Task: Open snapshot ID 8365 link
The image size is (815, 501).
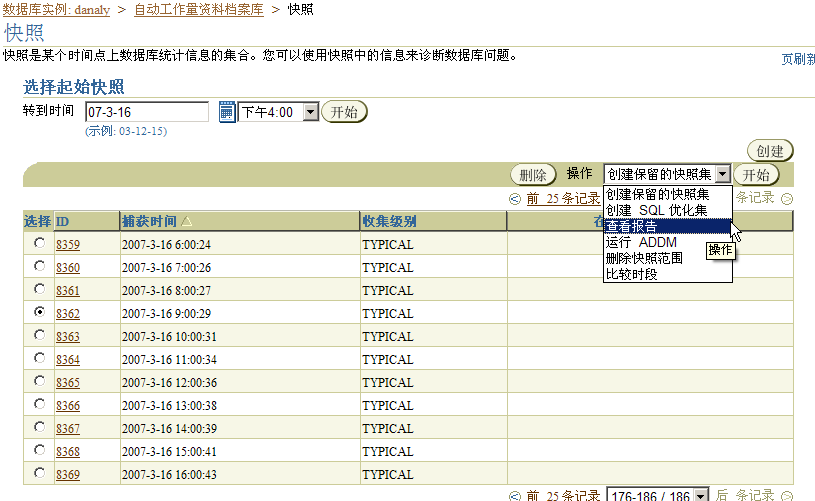Action: 68,383
